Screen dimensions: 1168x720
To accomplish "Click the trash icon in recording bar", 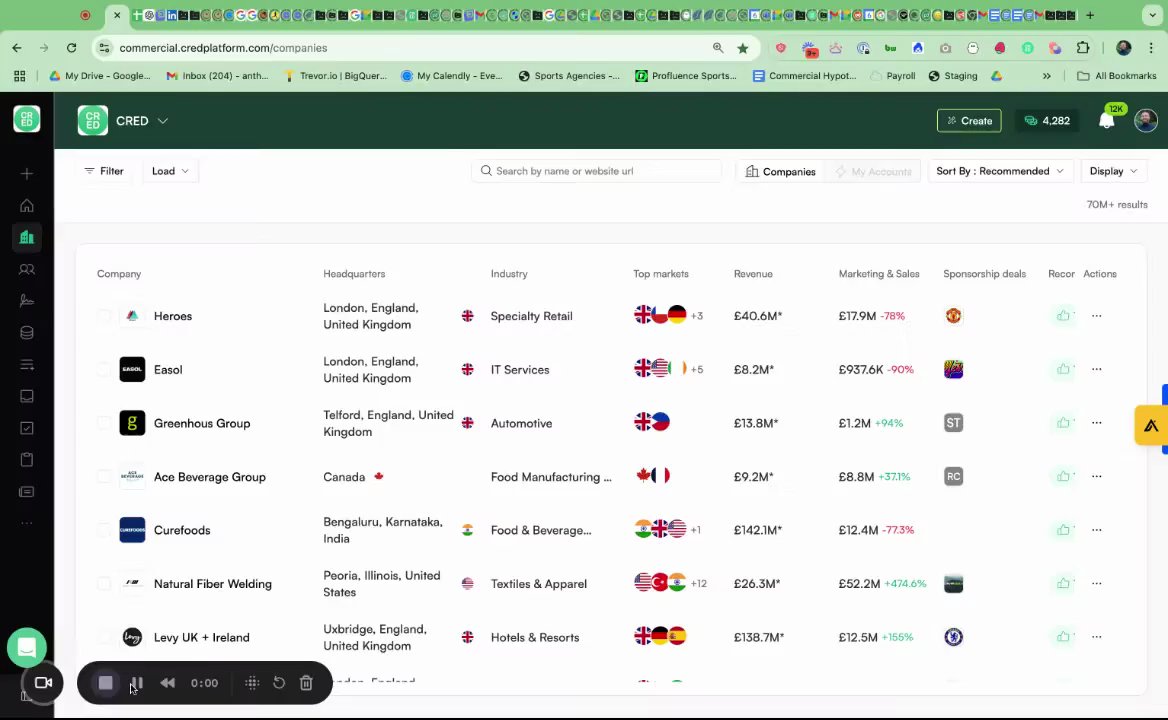I will (306, 683).
